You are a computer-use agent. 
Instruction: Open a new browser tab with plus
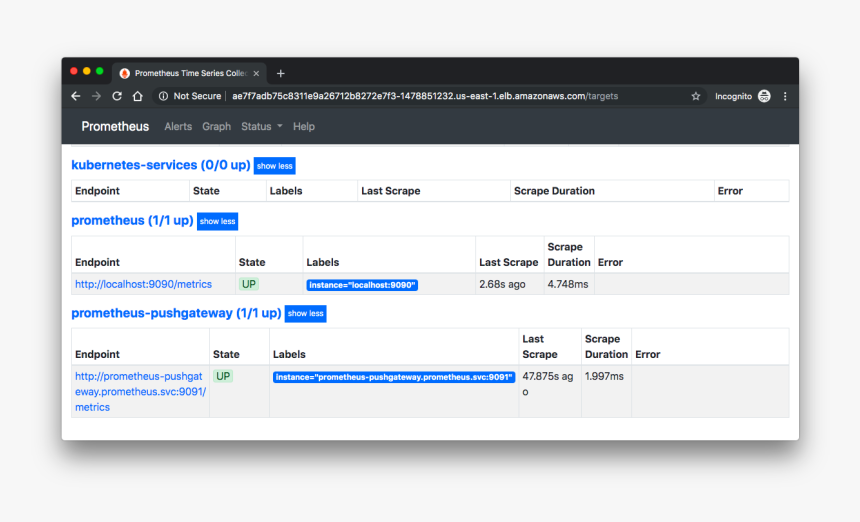tap(280, 73)
